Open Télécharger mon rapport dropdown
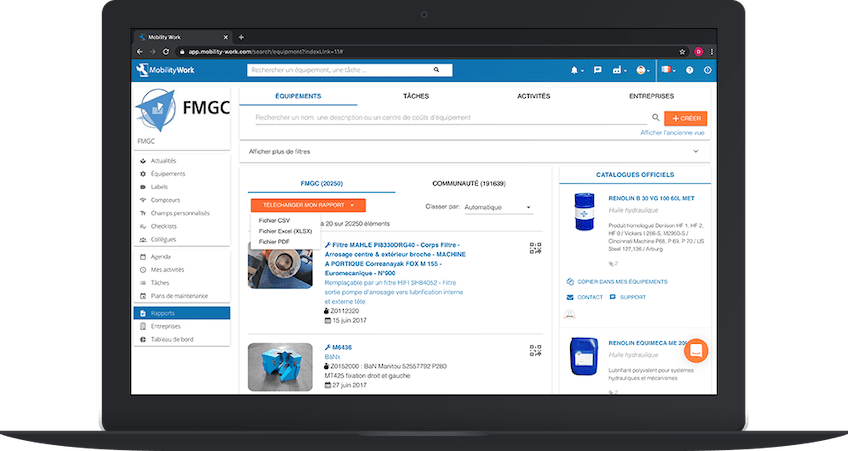 (x=308, y=205)
